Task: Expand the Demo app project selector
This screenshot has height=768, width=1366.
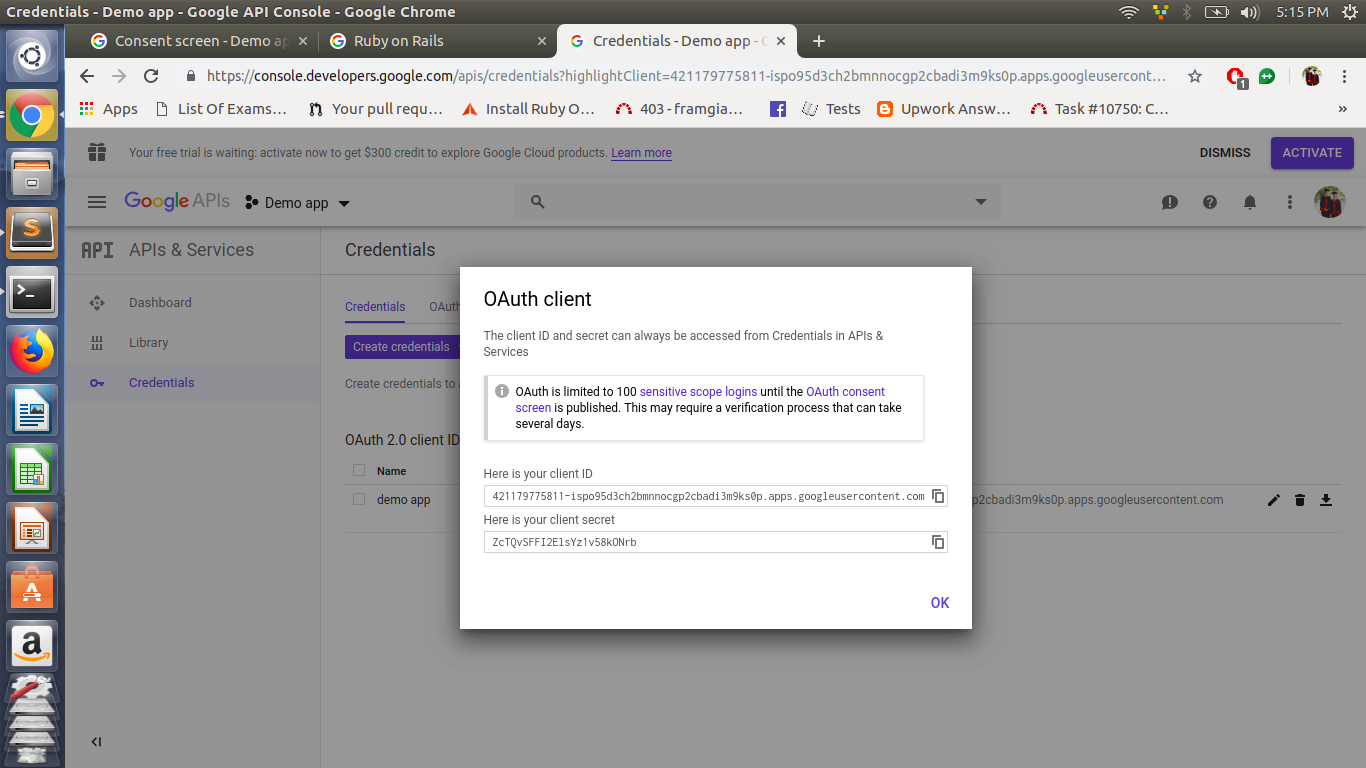Action: point(298,203)
